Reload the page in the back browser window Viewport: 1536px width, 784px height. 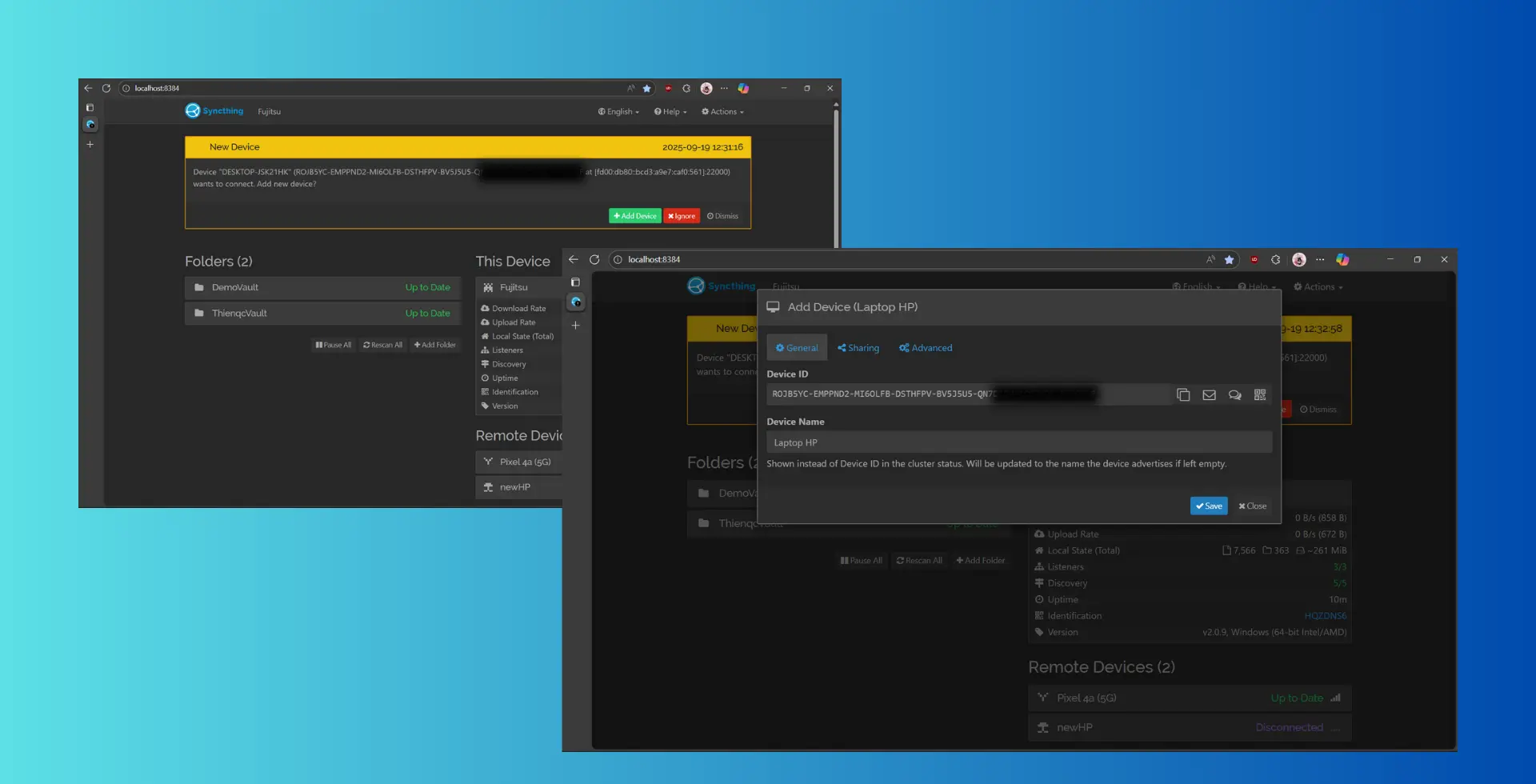(106, 89)
